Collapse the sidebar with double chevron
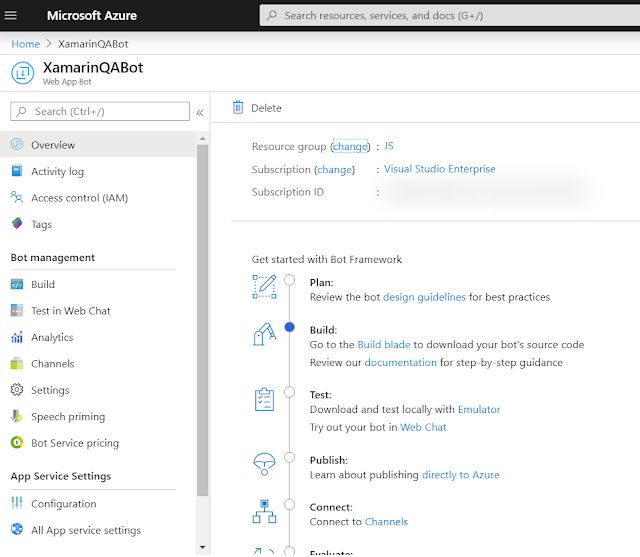This screenshot has width=640, height=557. [x=200, y=113]
